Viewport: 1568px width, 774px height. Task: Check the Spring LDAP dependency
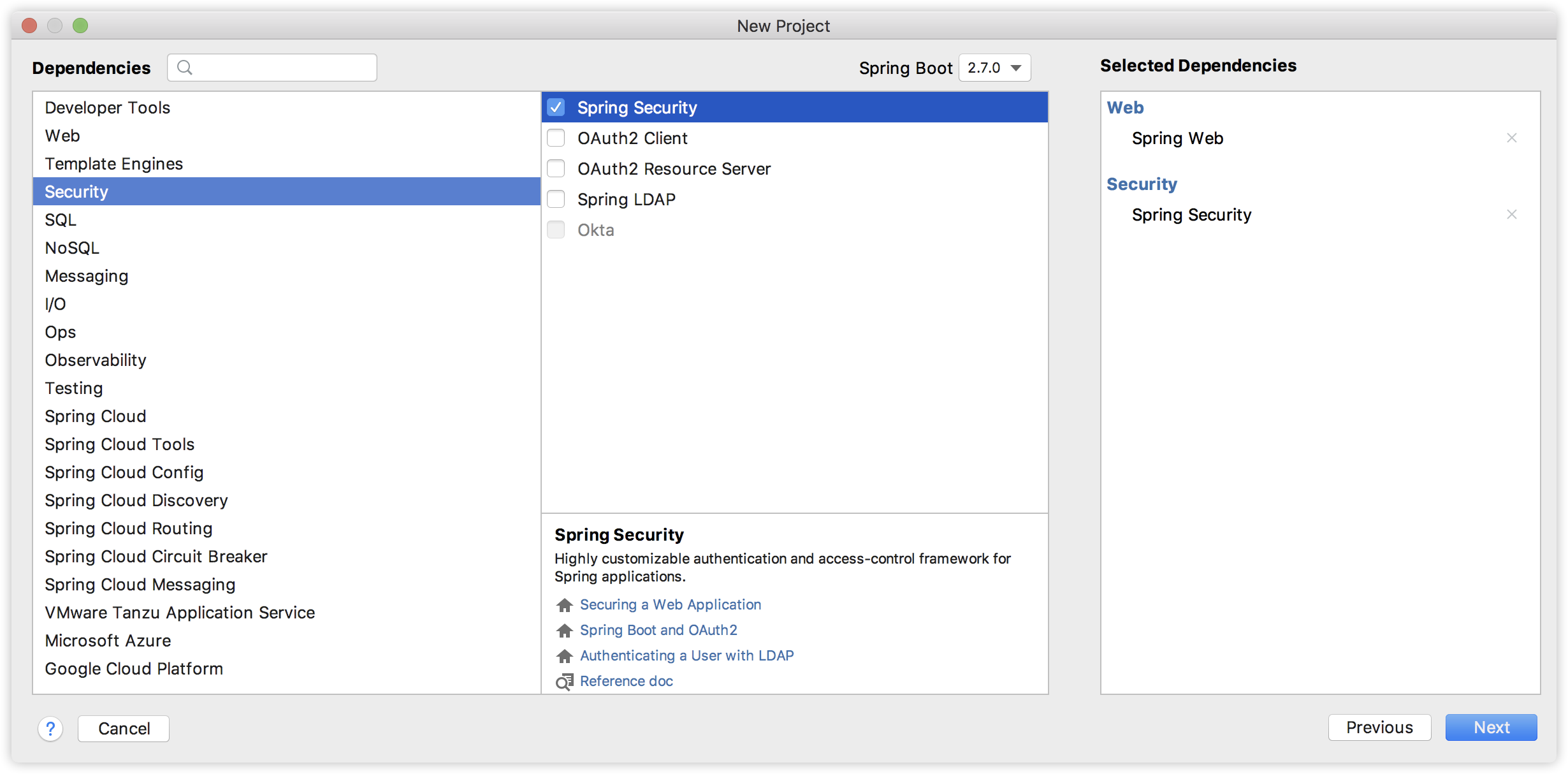[x=556, y=199]
